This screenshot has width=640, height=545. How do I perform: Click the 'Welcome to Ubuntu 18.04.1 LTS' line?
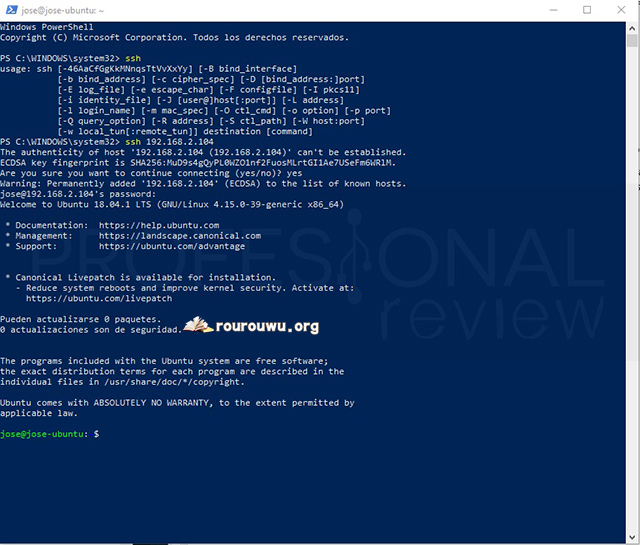(x=172, y=205)
